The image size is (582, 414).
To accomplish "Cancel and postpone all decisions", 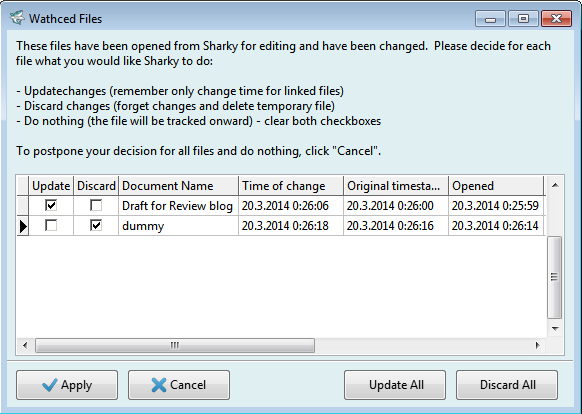I will click(x=179, y=385).
